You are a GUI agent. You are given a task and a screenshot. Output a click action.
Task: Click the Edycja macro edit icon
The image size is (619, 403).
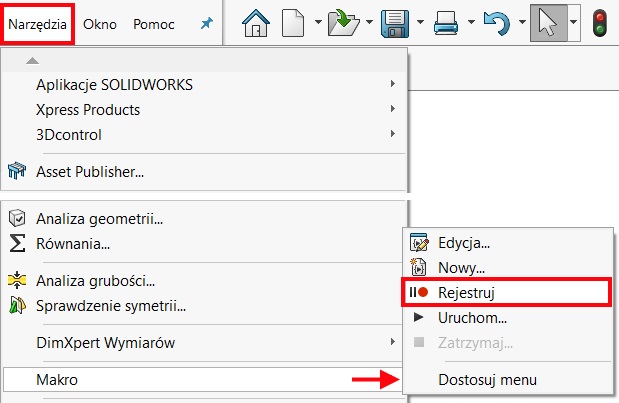click(419, 243)
